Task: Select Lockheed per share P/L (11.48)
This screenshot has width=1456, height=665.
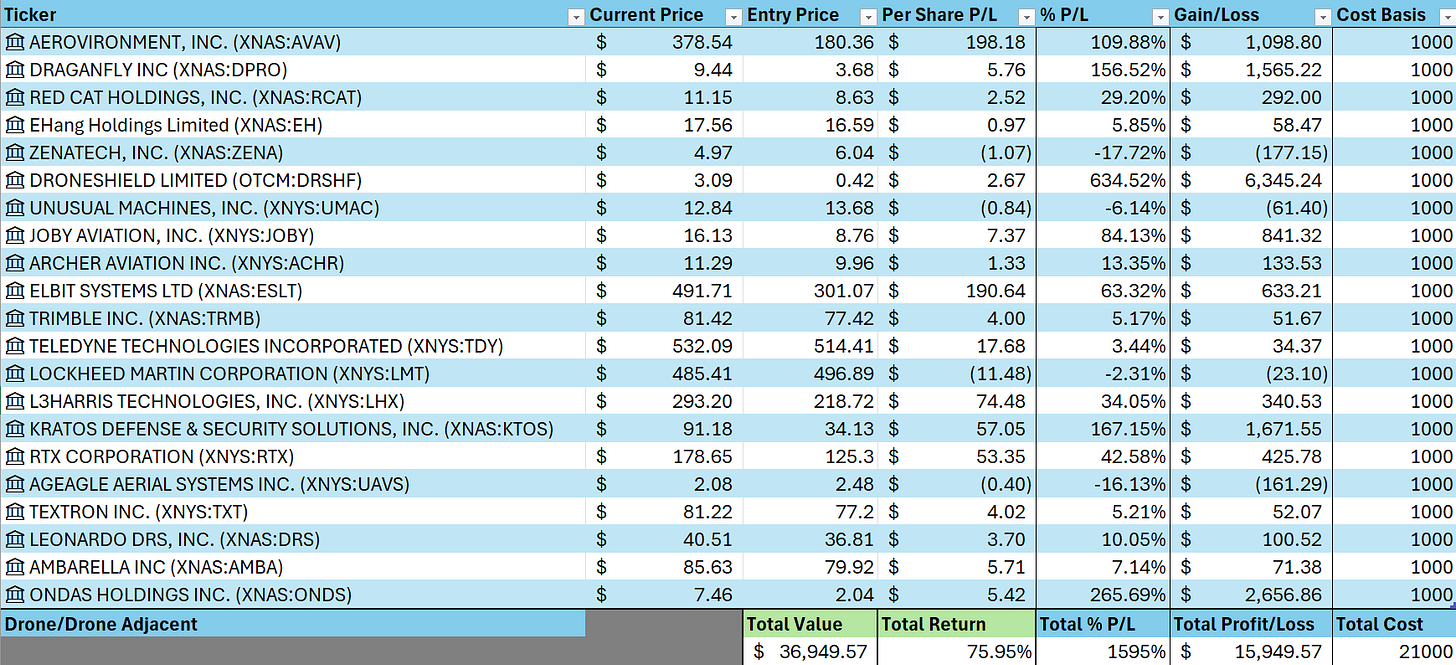Action: click(x=957, y=374)
